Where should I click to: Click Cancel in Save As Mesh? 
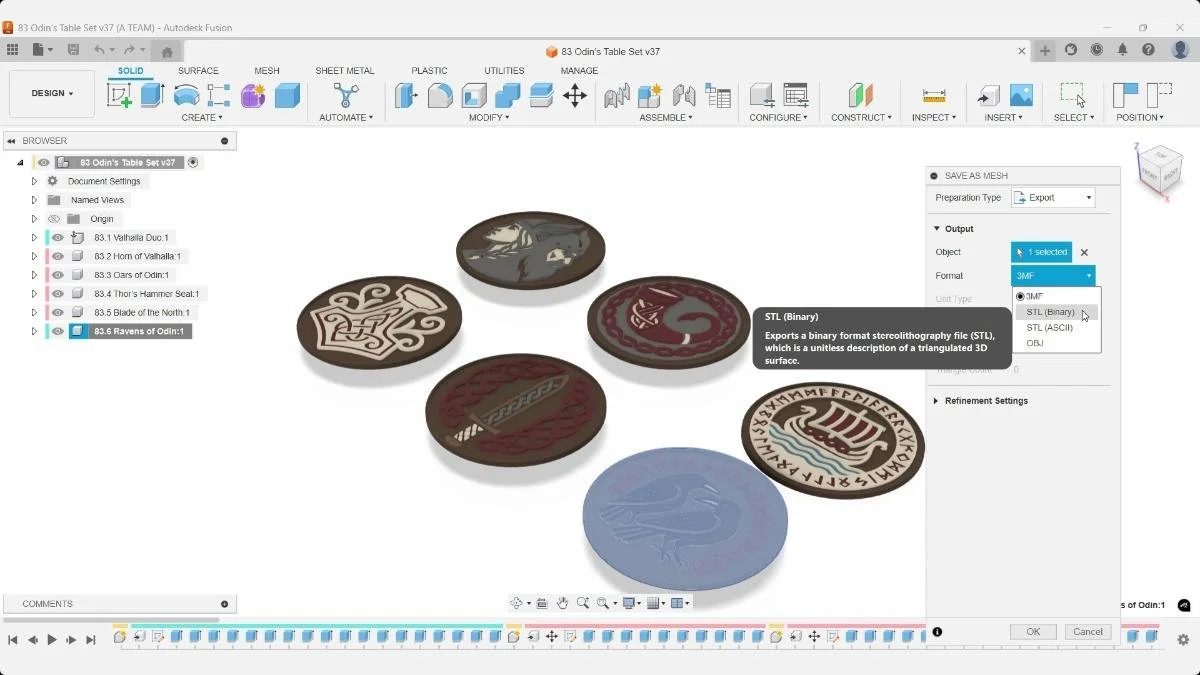(x=1088, y=632)
